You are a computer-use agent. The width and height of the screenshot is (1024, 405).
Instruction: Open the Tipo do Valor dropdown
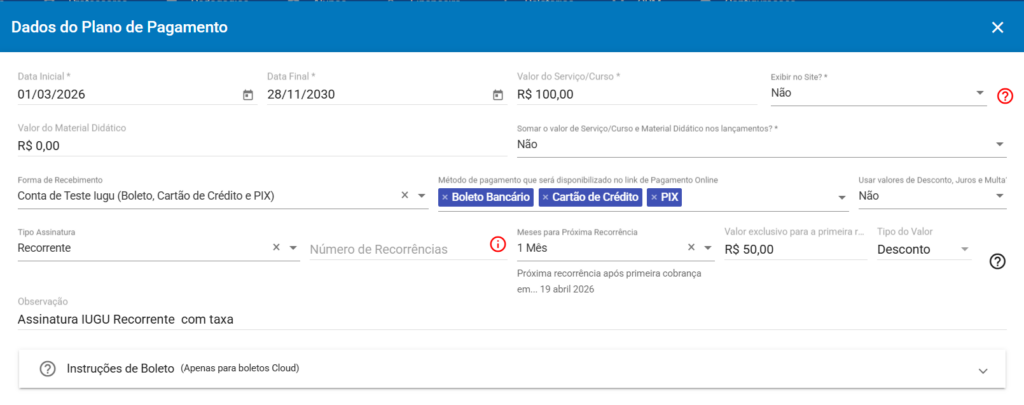(965, 249)
